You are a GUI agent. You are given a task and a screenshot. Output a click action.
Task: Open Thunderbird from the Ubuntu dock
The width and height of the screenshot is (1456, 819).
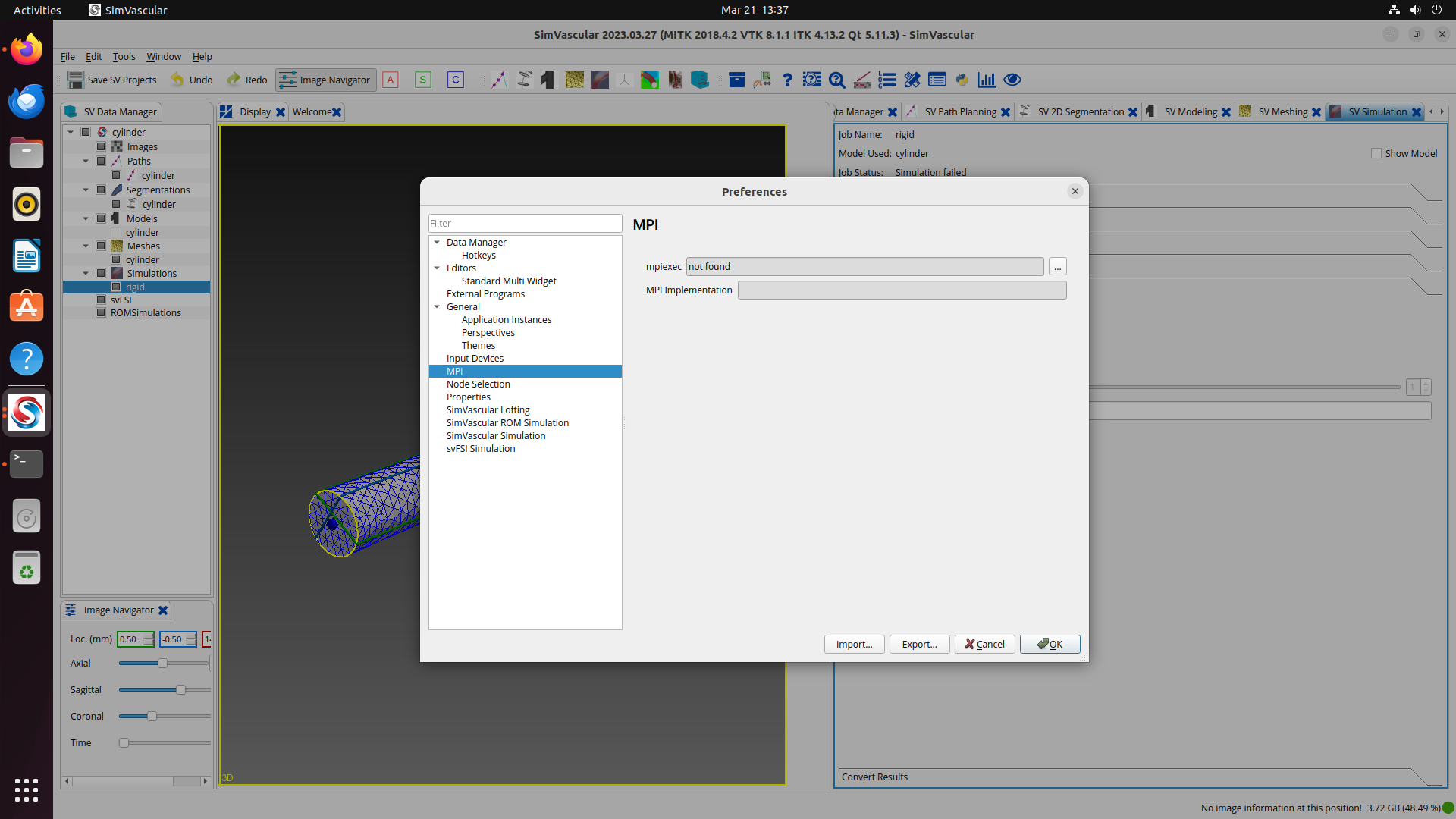[27, 101]
